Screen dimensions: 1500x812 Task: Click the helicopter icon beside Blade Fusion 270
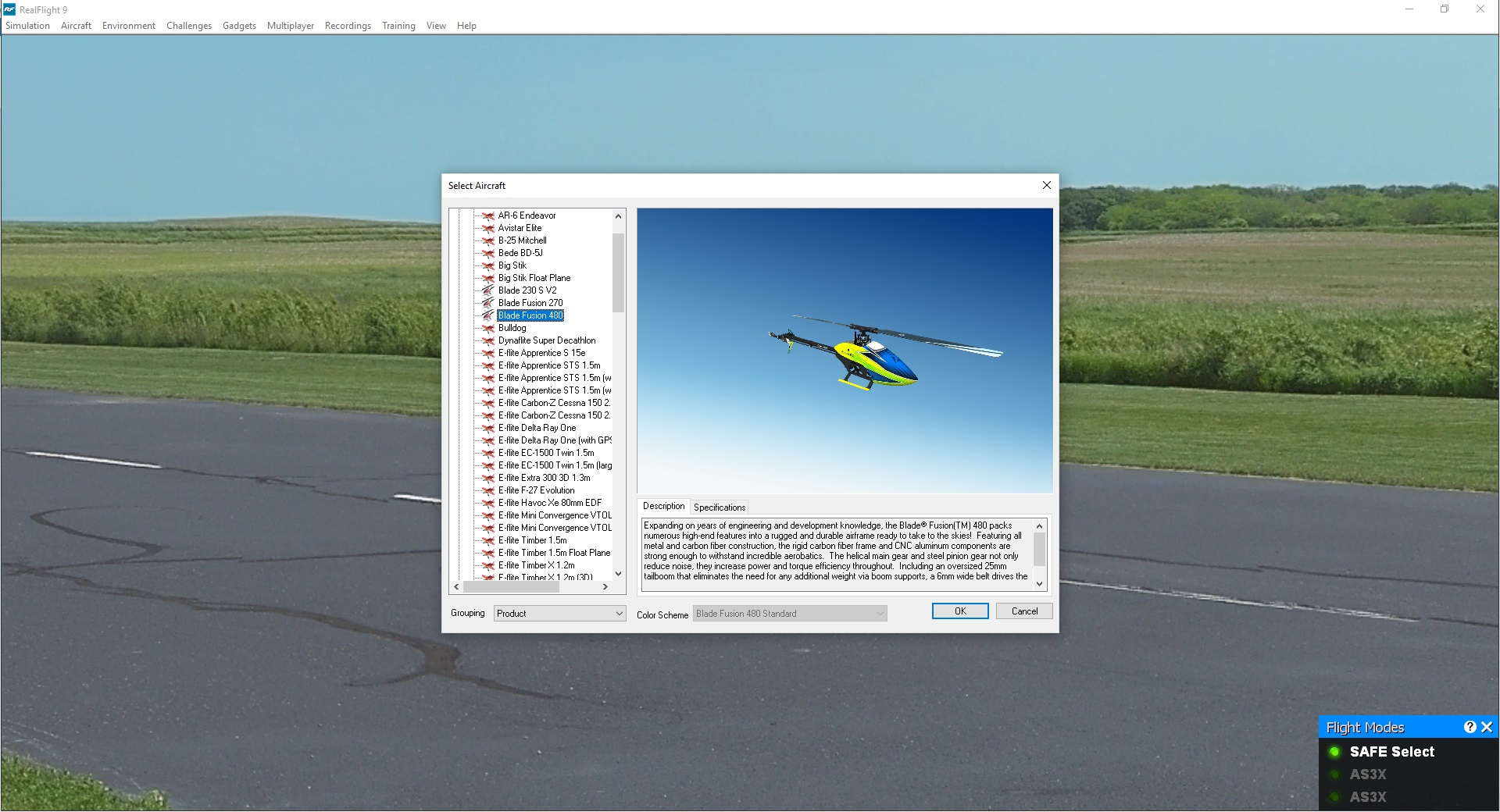click(x=488, y=303)
